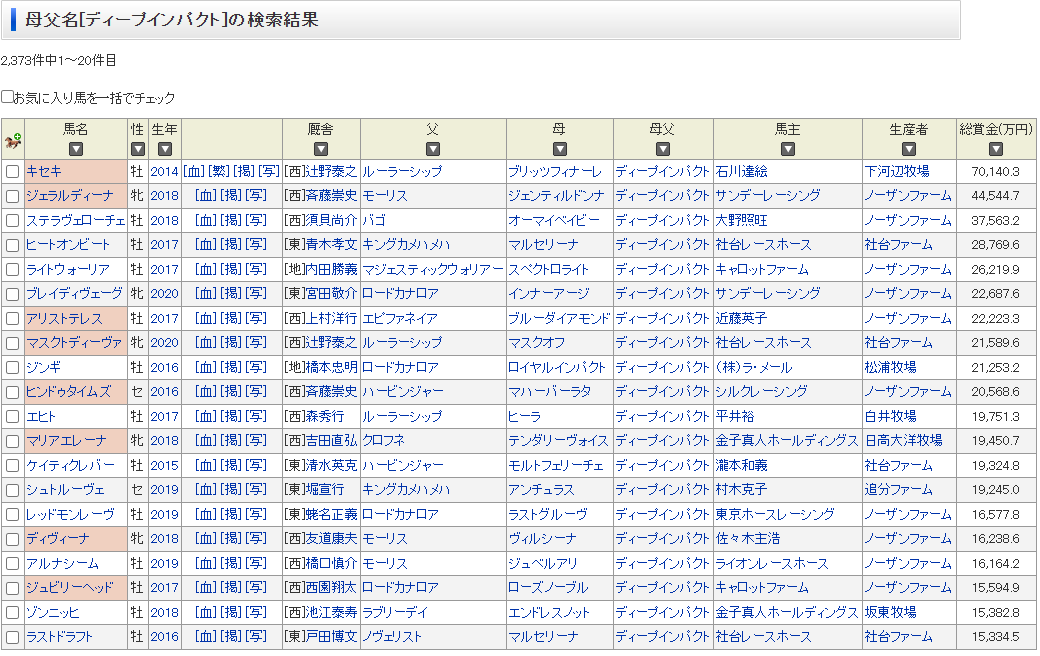
Task: Open owner 東京ホースレーシング link
Action: (x=775, y=514)
